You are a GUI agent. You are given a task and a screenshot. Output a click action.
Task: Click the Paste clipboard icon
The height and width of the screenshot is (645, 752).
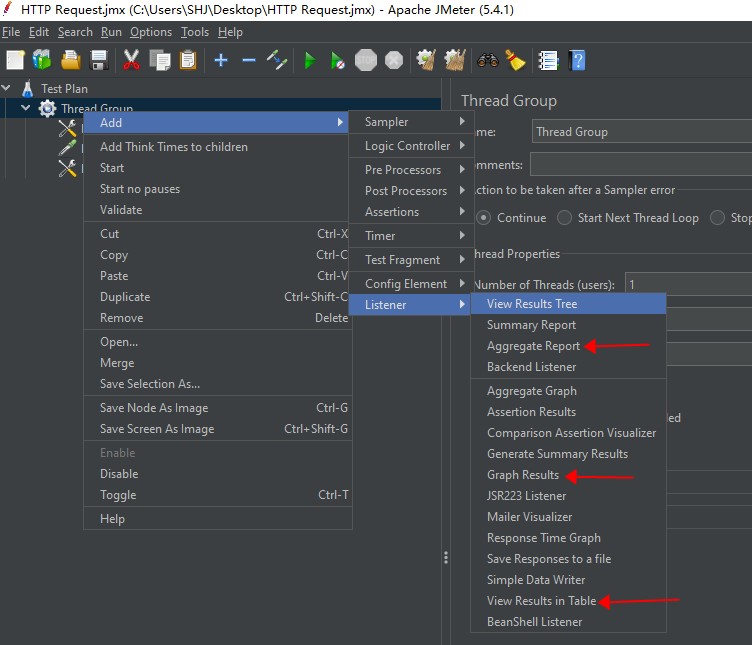[x=188, y=60]
